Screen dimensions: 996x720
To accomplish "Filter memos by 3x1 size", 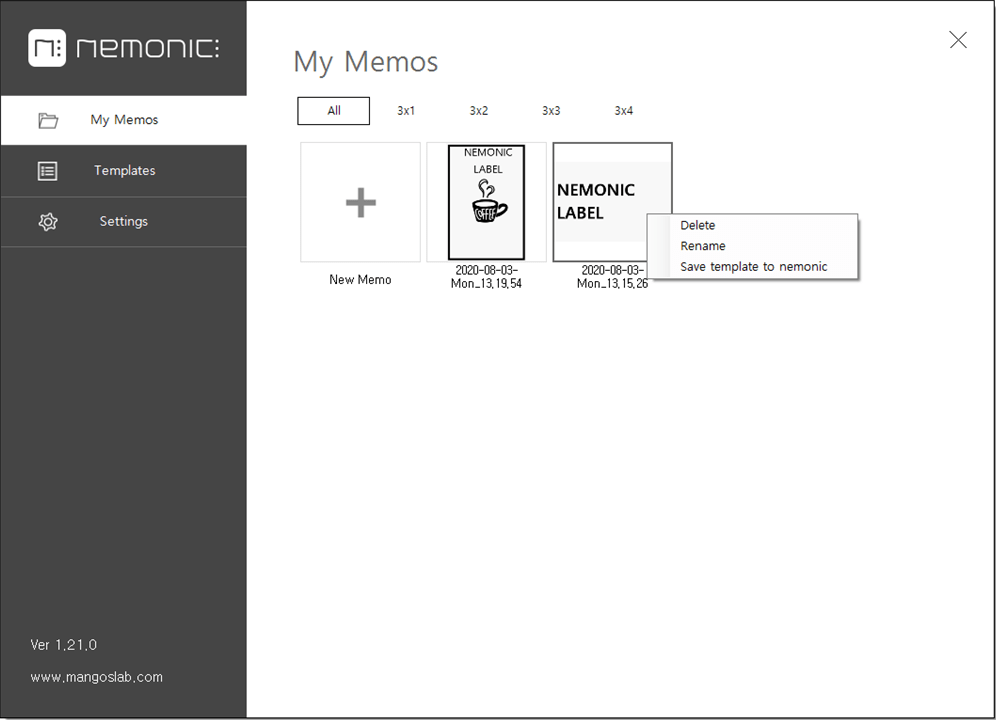I will pyautogui.click(x=406, y=111).
